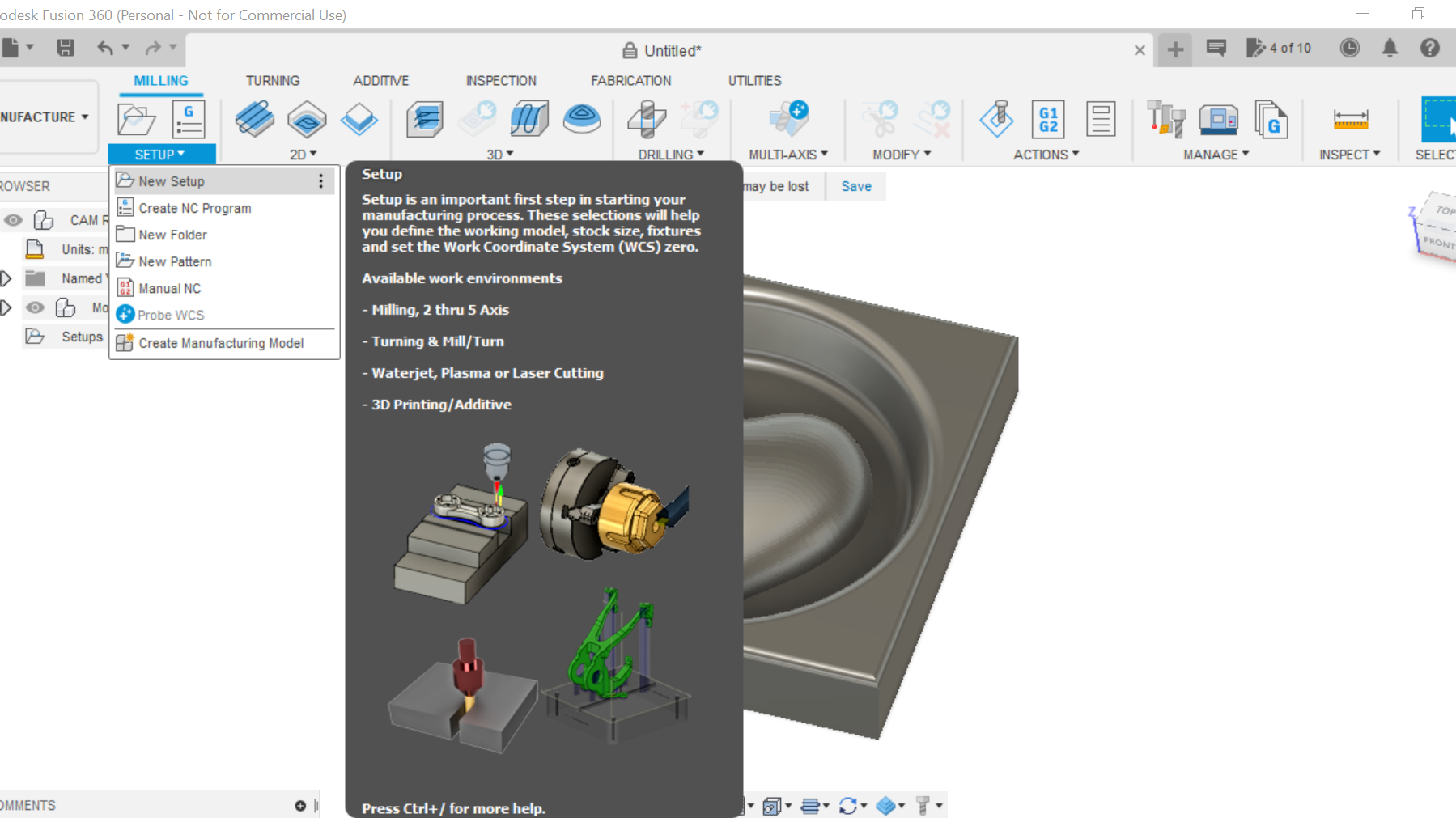The image size is (1456, 818).
Task: Open the 4 of 10 document limit indicator
Action: (1279, 48)
